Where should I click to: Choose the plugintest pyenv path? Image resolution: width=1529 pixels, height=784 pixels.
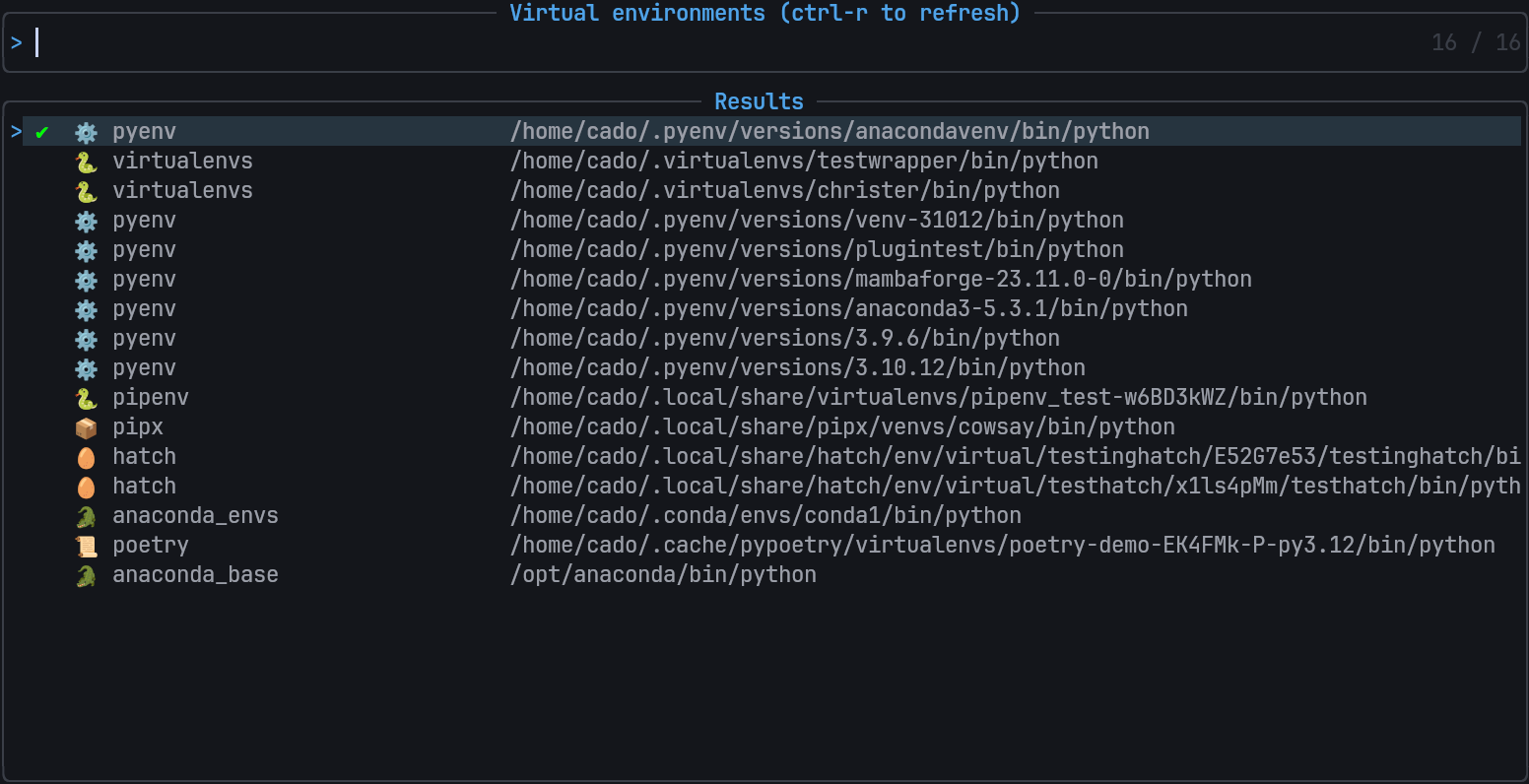tap(817, 250)
